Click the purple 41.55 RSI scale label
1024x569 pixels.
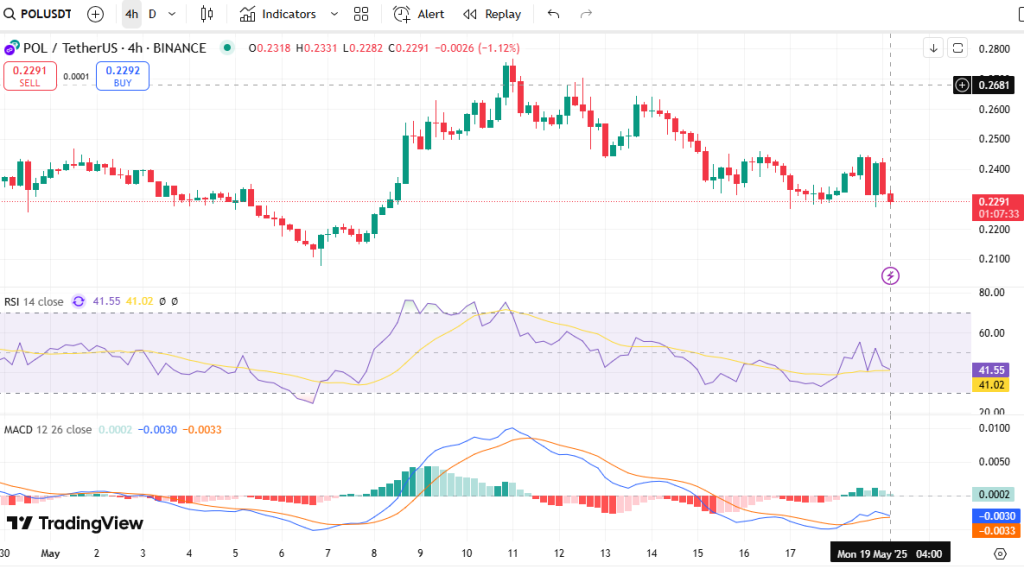[x=991, y=370]
